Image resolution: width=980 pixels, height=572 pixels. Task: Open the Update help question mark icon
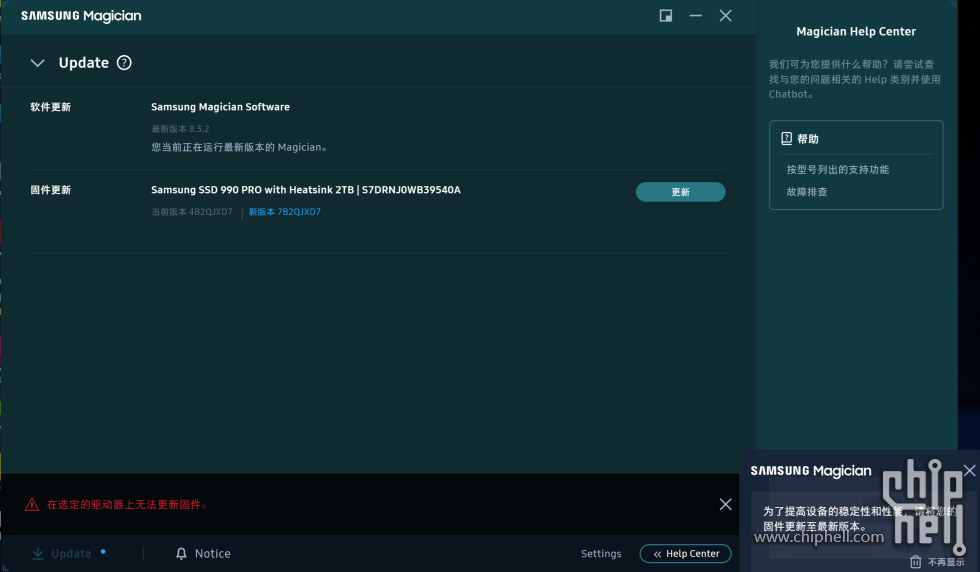(124, 63)
